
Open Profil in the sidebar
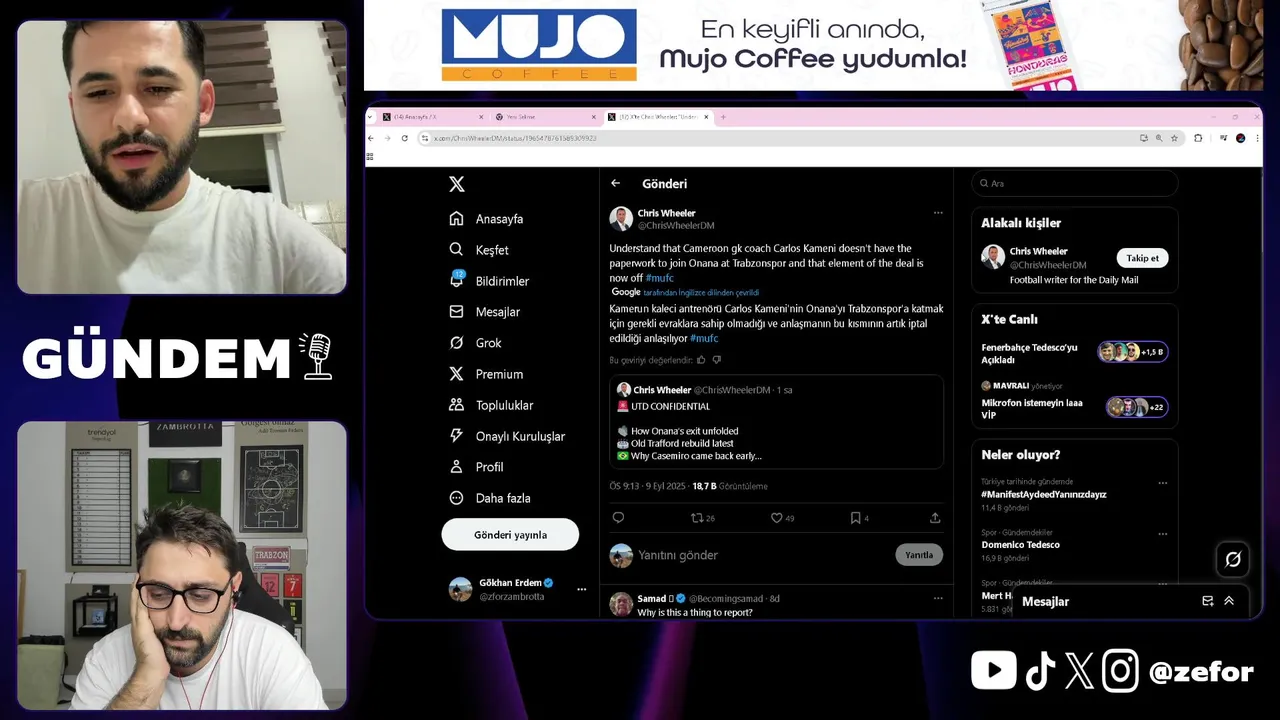coord(476,467)
